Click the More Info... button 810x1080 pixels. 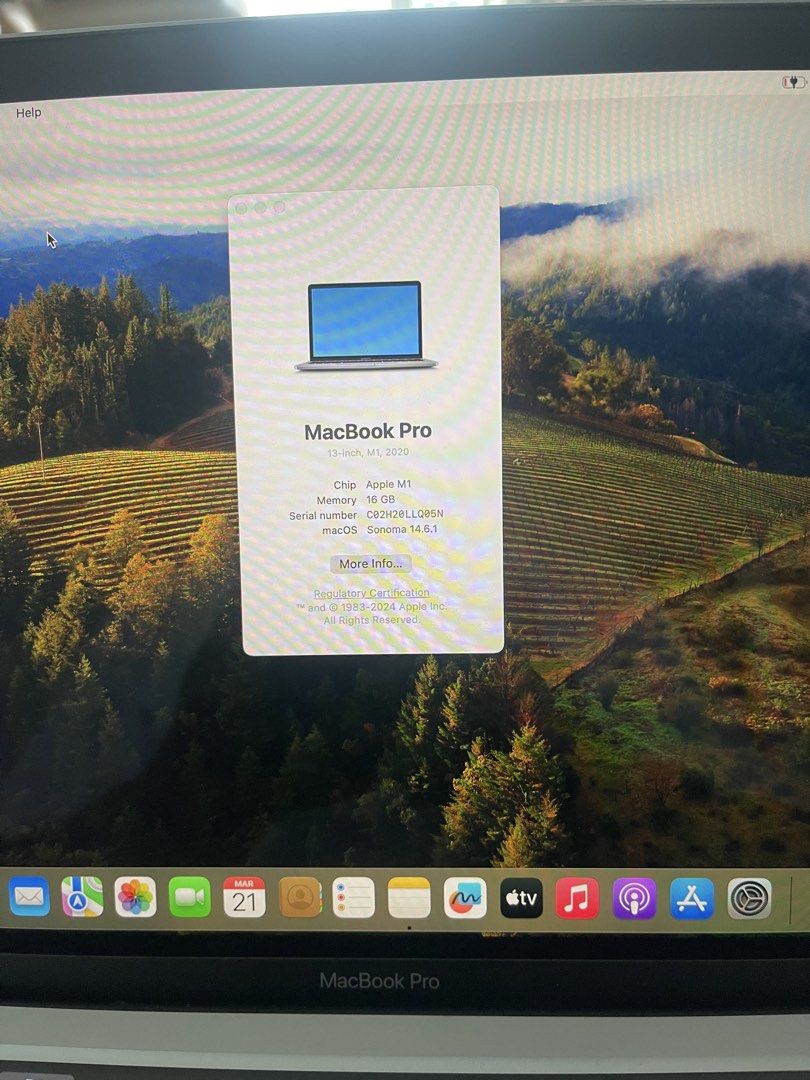click(371, 563)
